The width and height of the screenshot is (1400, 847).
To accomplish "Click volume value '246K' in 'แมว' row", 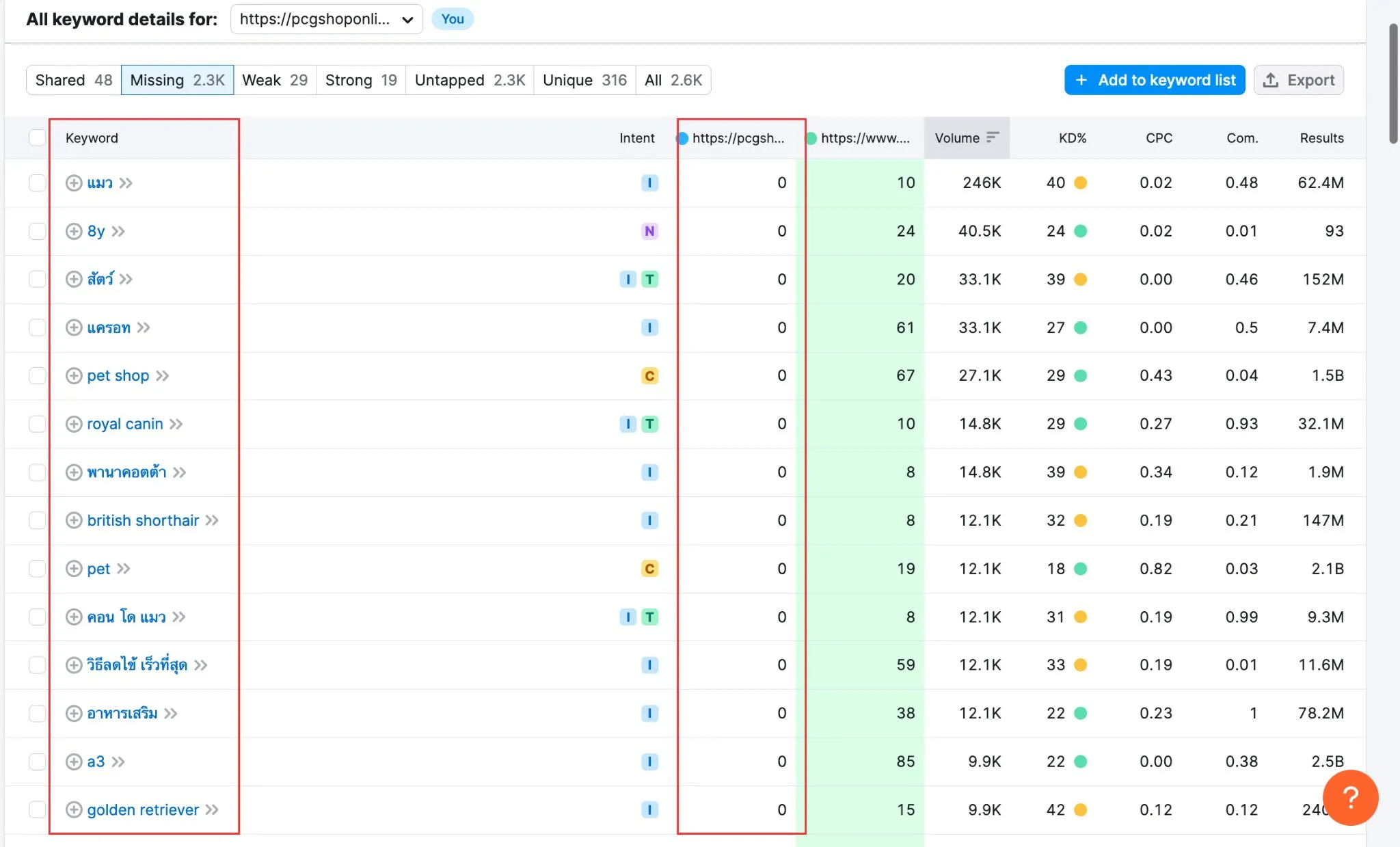I will 982,183.
